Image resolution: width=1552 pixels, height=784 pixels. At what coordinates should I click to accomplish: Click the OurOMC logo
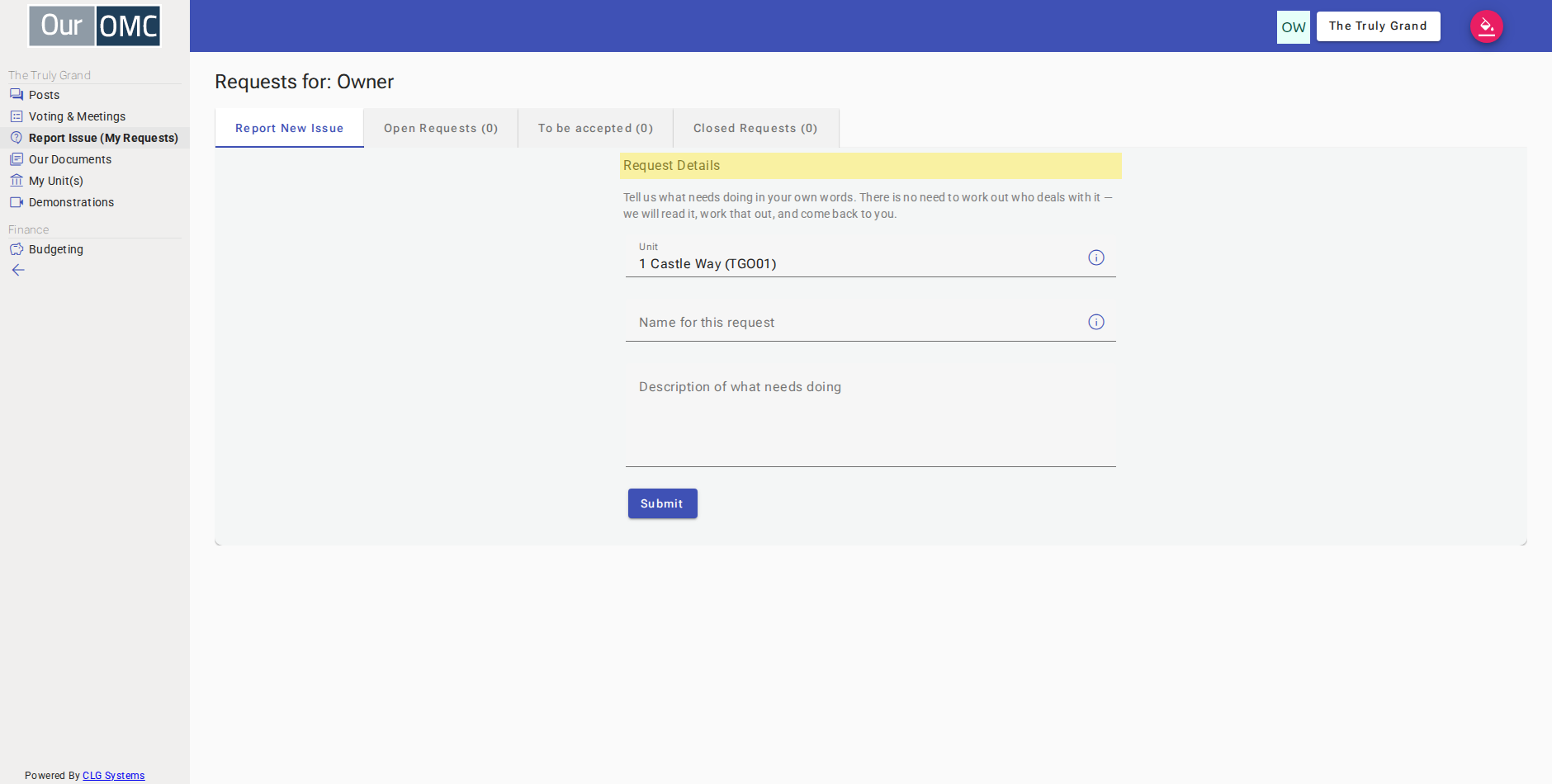tap(95, 26)
